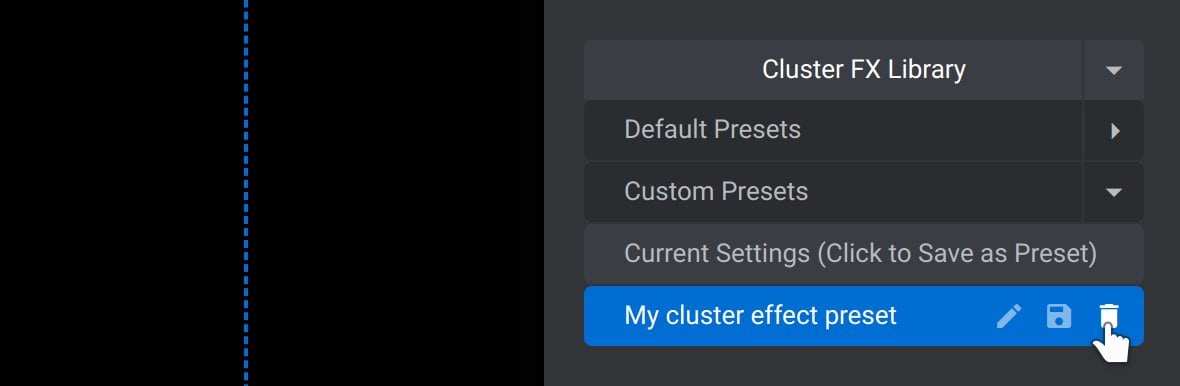Expand Default Presets using right arrow
1180x386 pixels.
coord(1115,131)
